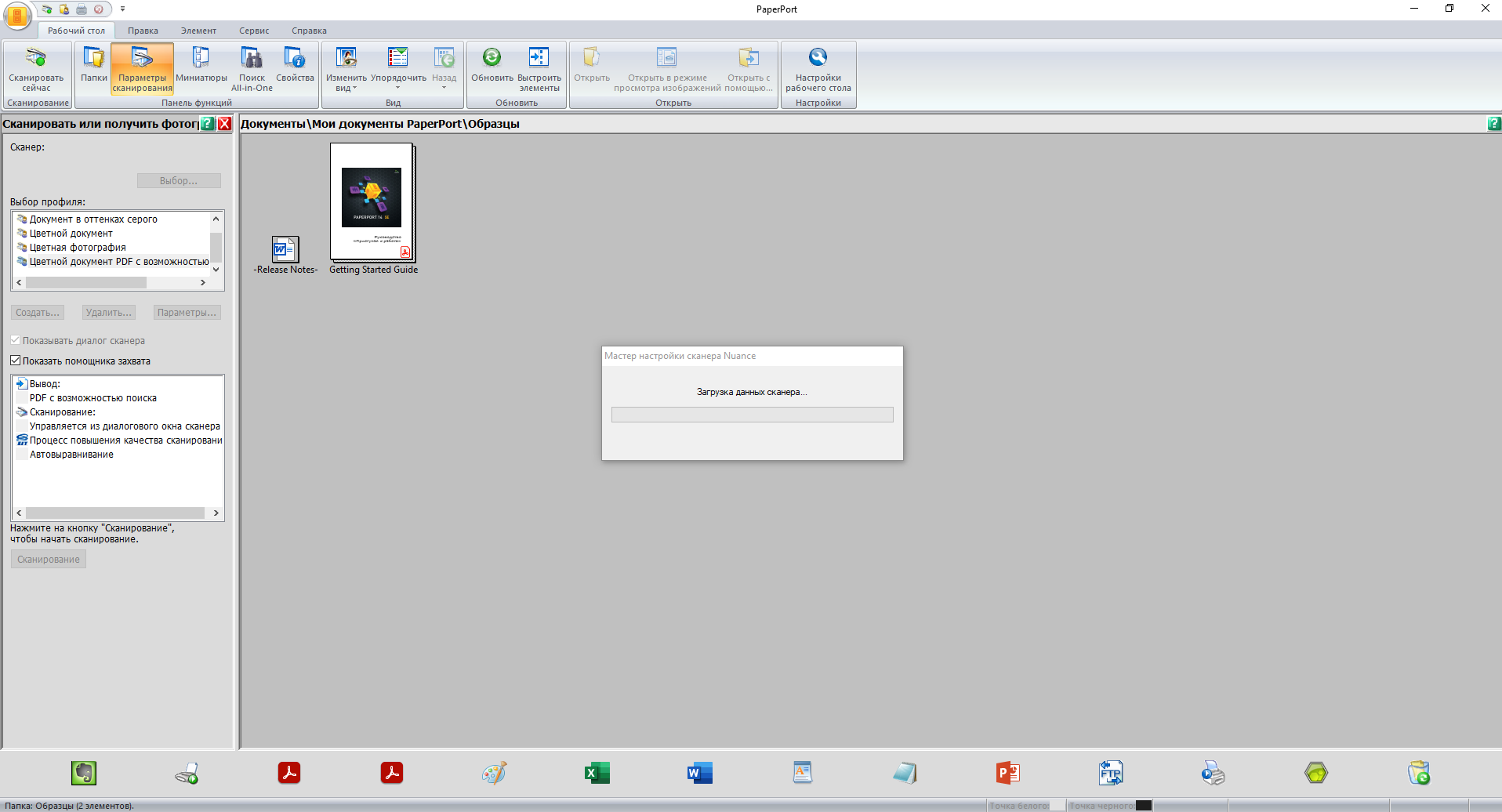Click the scanner data loading progress bar
1502x812 pixels.
click(x=753, y=415)
